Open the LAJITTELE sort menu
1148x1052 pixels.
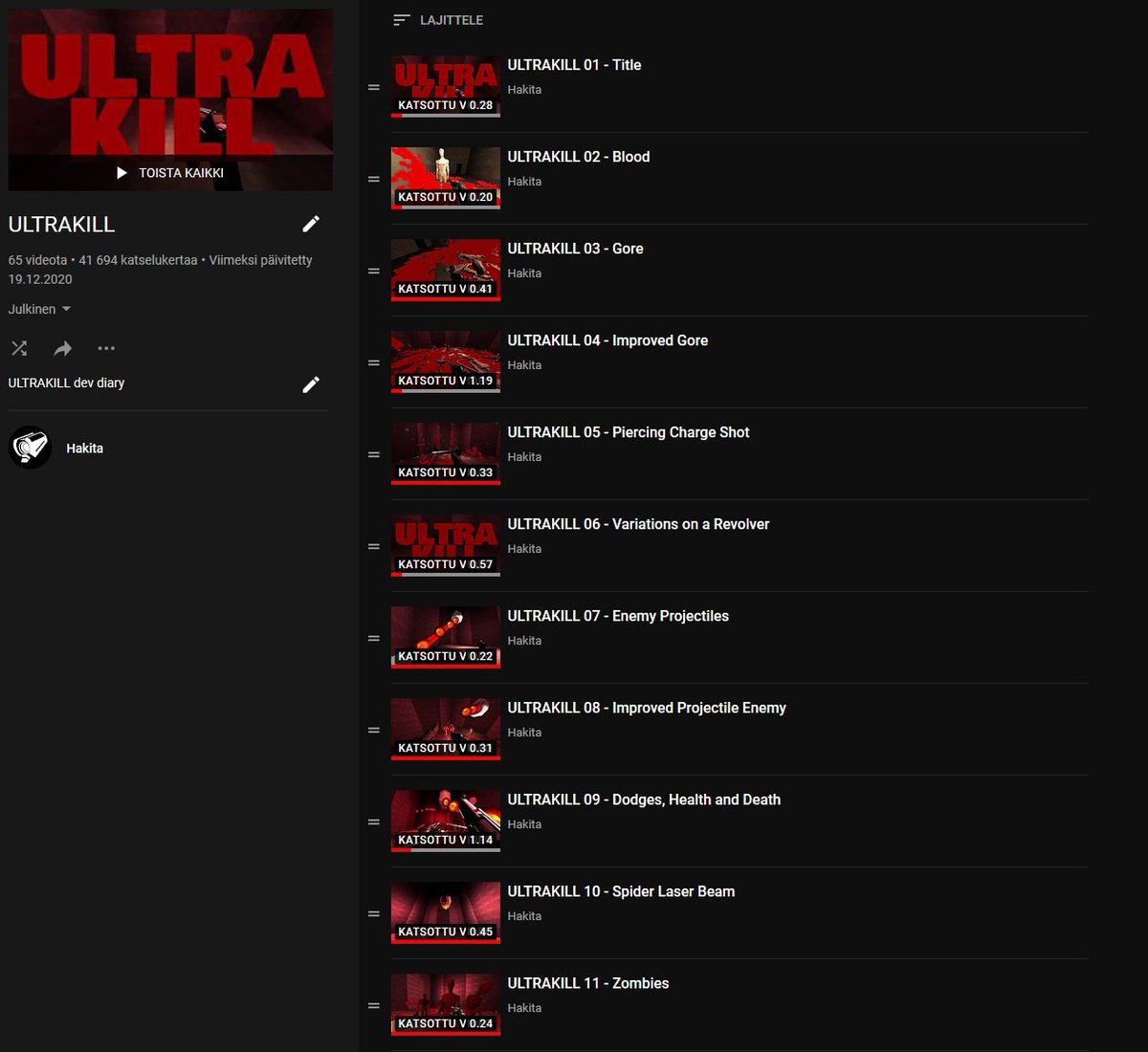coord(438,20)
